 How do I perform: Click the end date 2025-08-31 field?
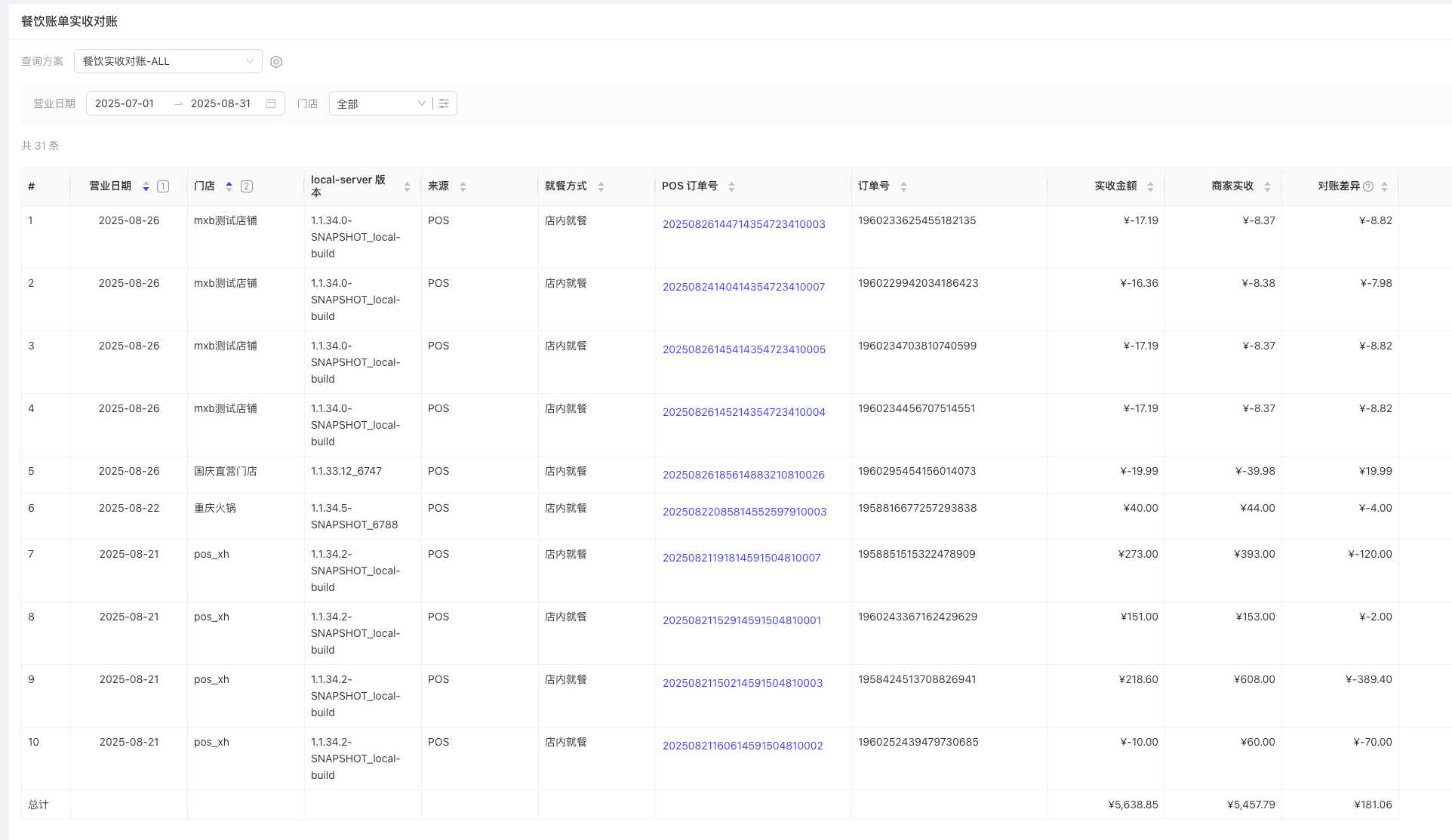click(220, 103)
